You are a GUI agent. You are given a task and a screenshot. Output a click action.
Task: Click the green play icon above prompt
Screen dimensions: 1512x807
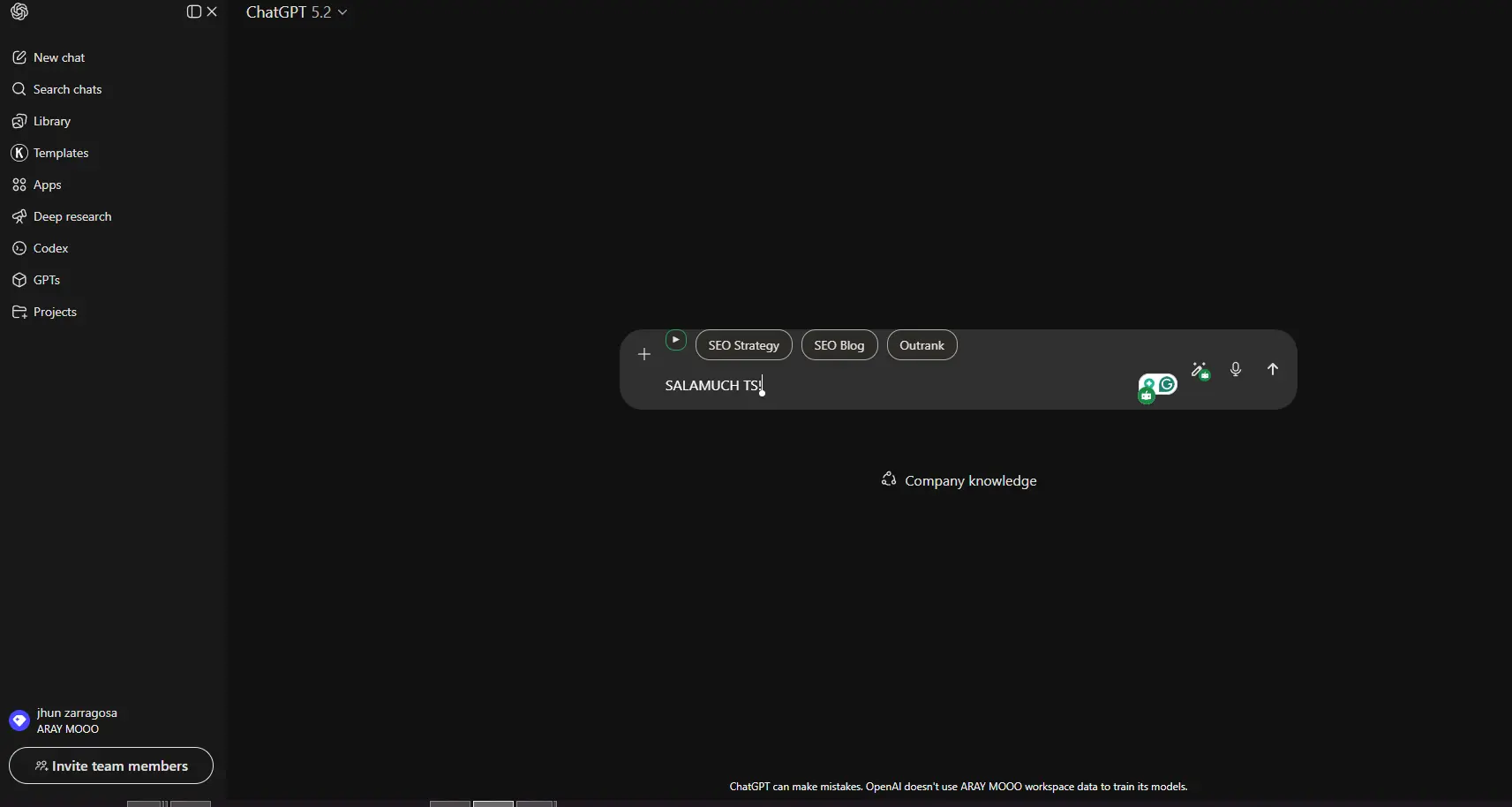tap(676, 340)
